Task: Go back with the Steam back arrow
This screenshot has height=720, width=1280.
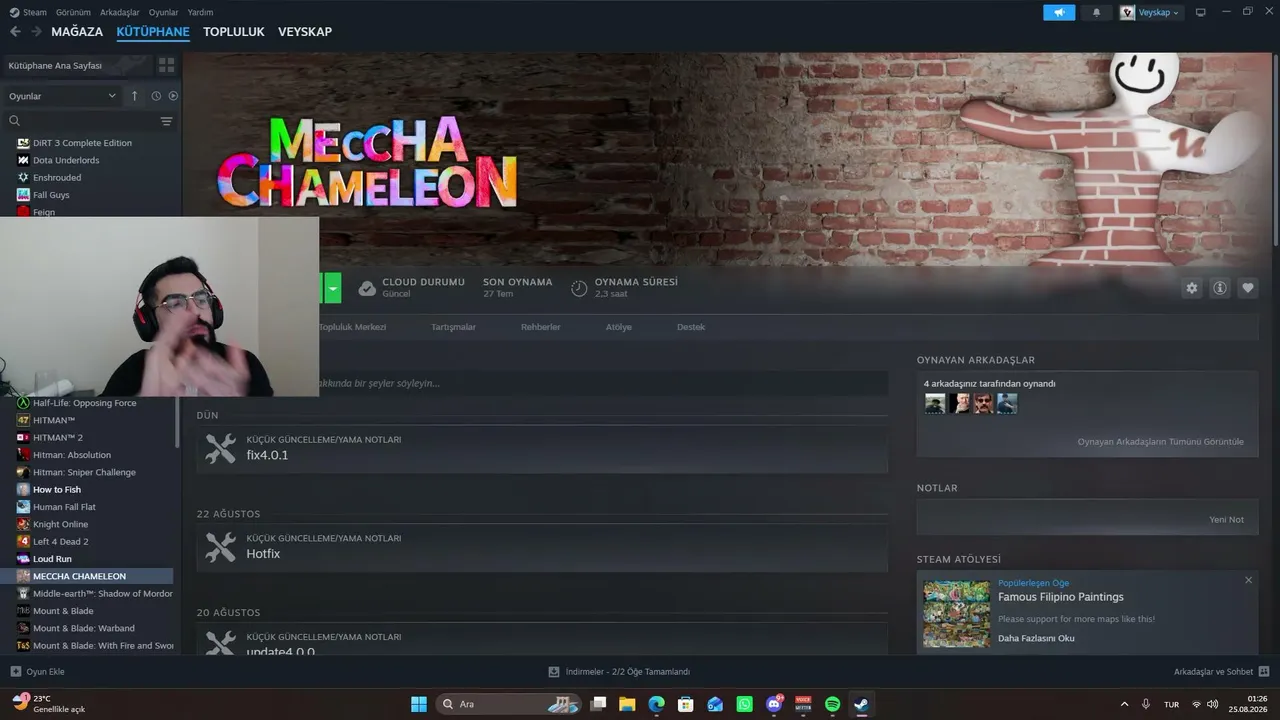Action: tap(15, 32)
